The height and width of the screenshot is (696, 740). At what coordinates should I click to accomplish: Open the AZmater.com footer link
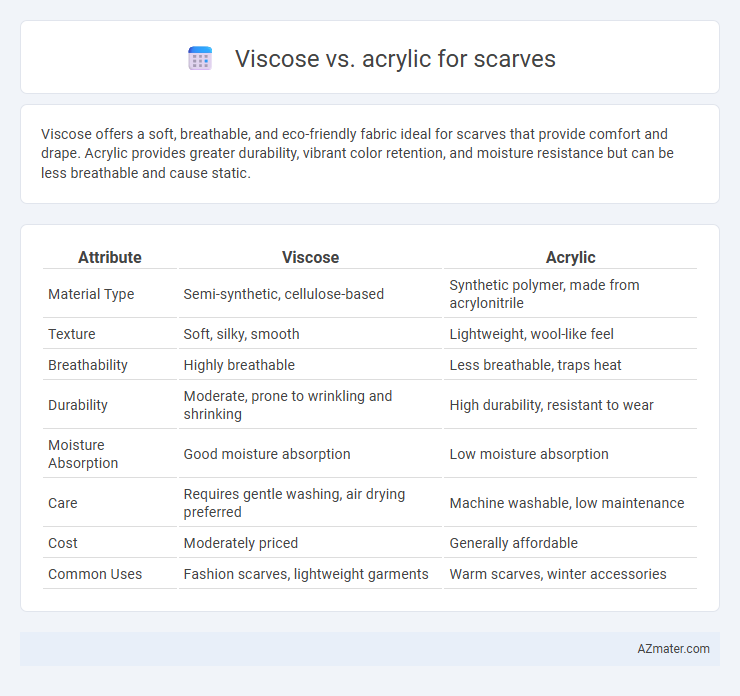point(673,649)
